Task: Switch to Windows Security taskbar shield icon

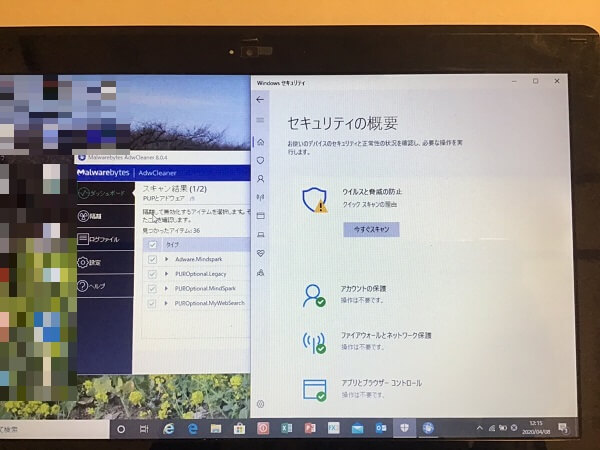Action: click(404, 428)
